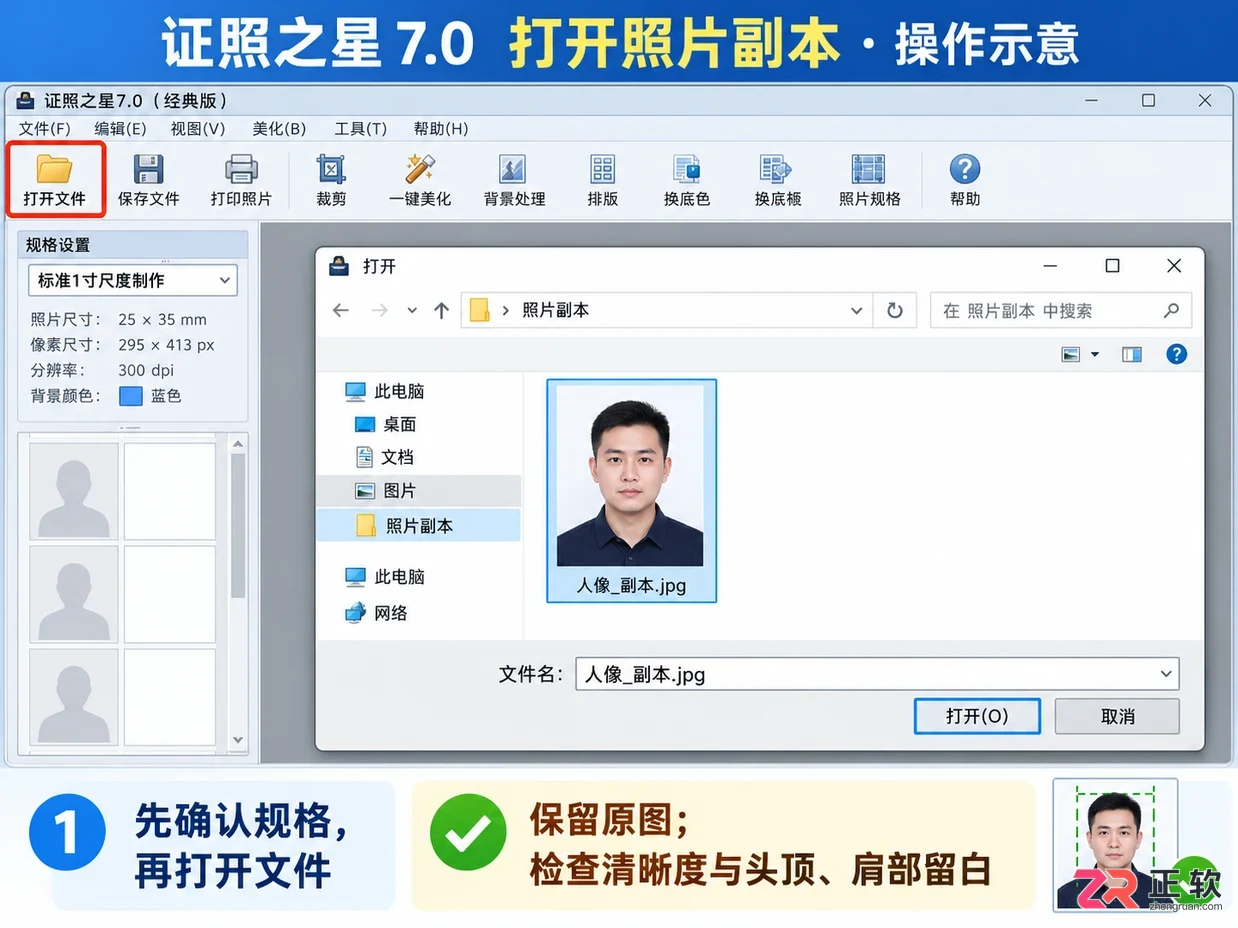Open recent locations dropdown arrow
The height and width of the screenshot is (928, 1238).
pyautogui.click(x=412, y=311)
